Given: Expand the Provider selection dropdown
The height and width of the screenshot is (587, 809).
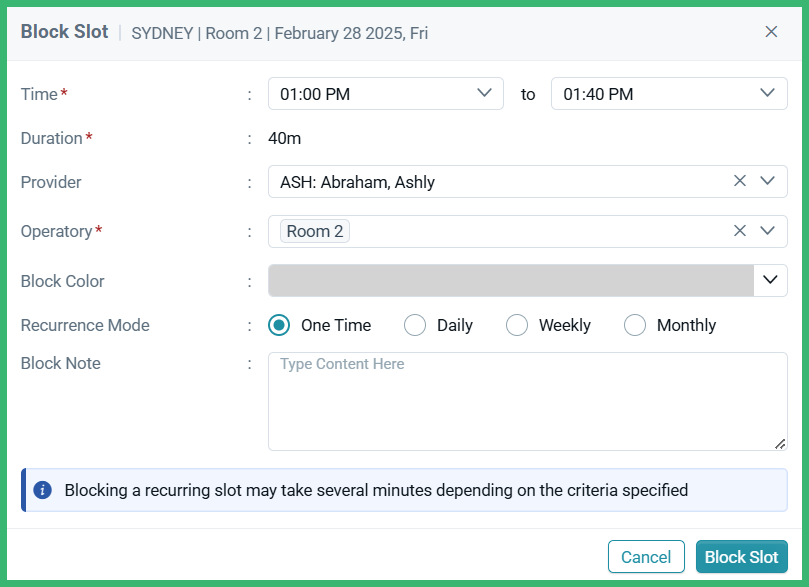Looking at the screenshot, I should [768, 181].
